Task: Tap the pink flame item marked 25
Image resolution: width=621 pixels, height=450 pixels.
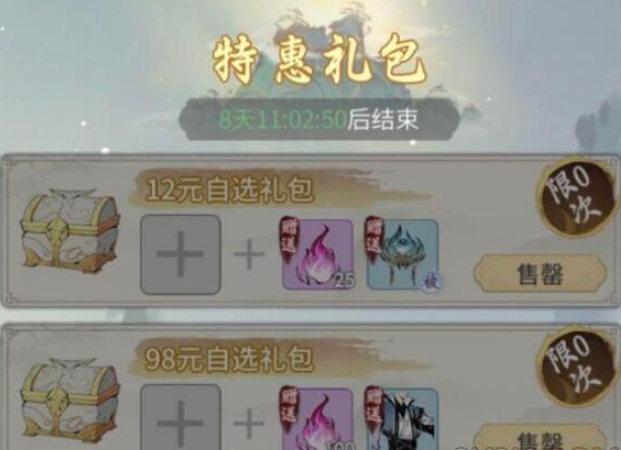Action: click(318, 254)
